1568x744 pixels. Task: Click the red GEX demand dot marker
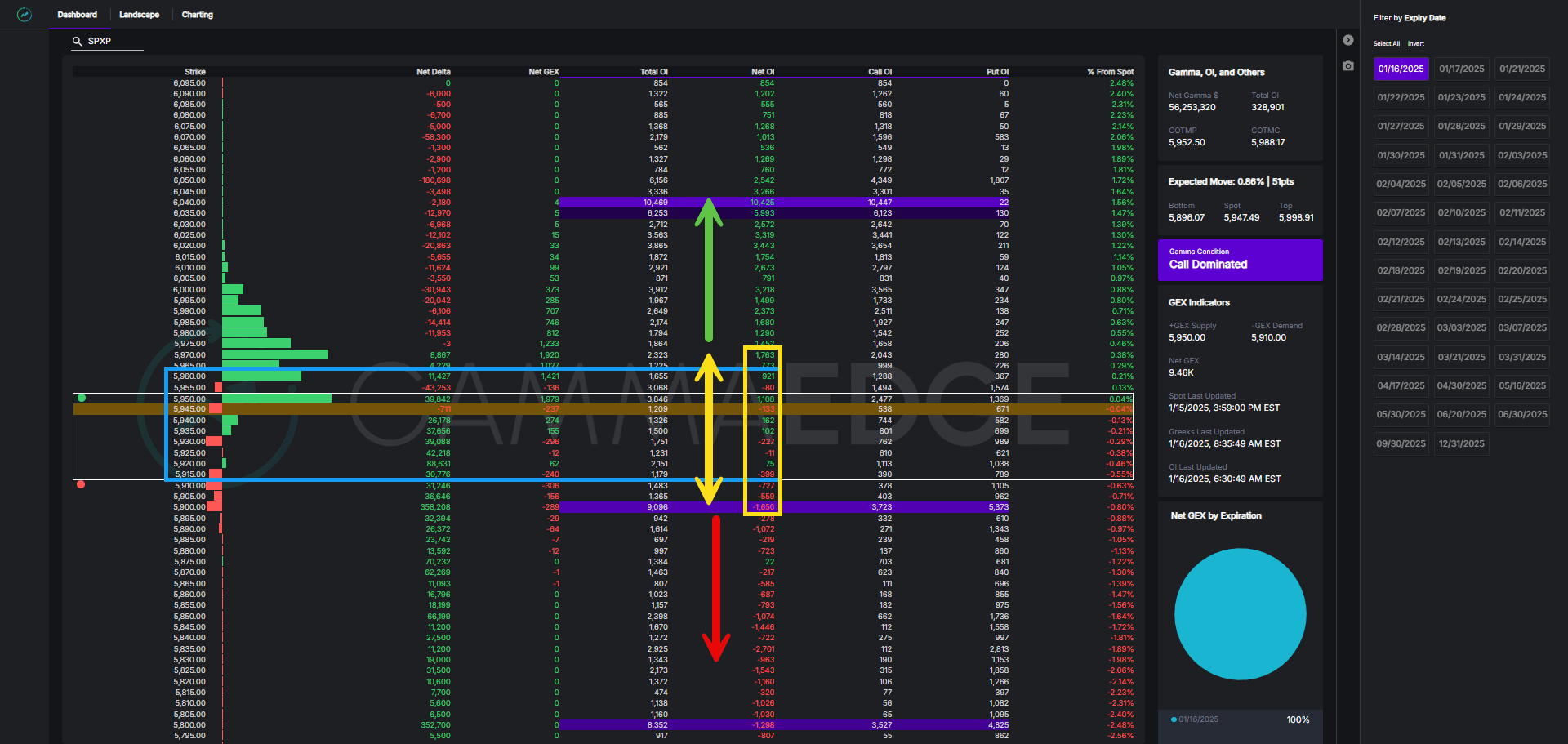click(81, 484)
